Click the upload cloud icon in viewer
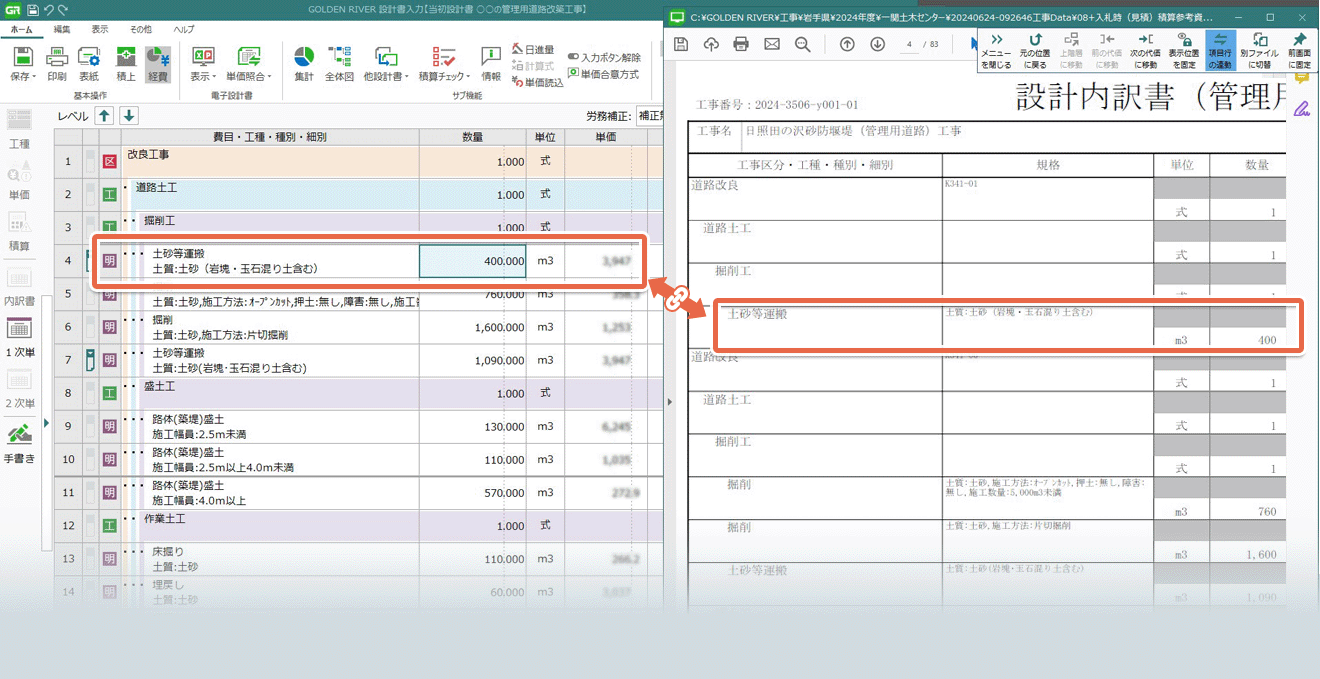The image size is (1320, 679). [711, 44]
